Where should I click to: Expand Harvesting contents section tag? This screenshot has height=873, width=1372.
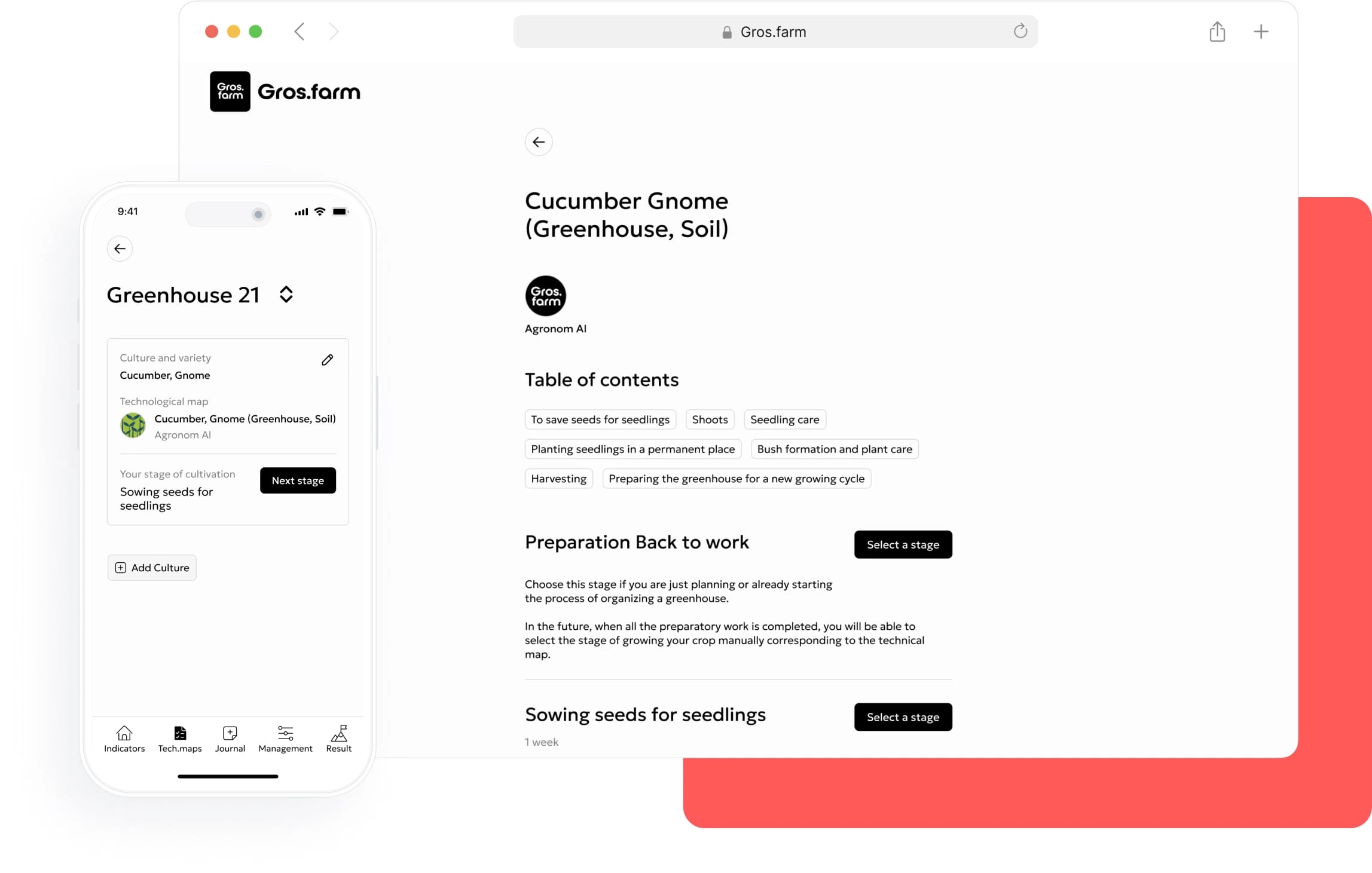pyautogui.click(x=558, y=478)
